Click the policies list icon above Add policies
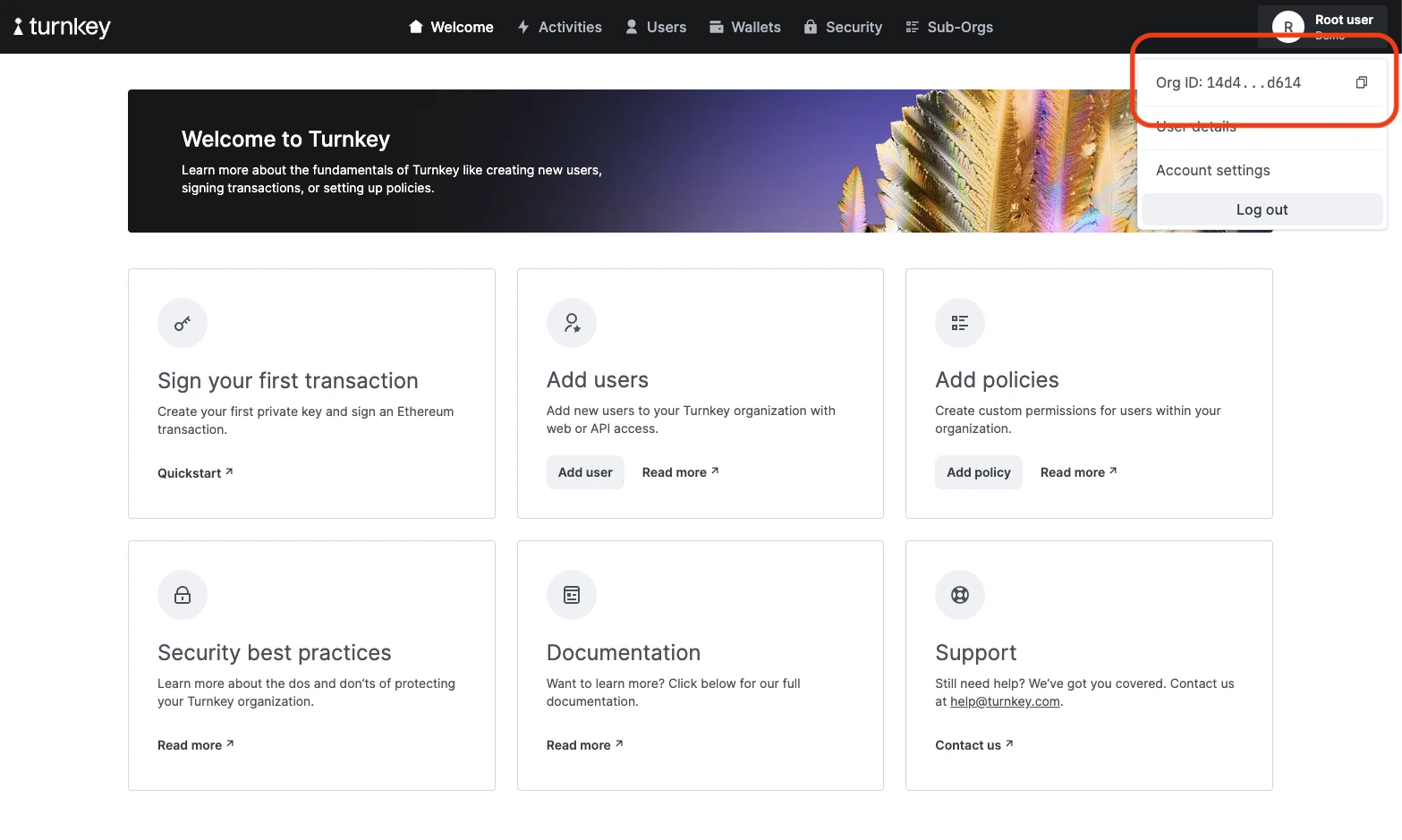1402x840 pixels. pyautogui.click(x=959, y=323)
